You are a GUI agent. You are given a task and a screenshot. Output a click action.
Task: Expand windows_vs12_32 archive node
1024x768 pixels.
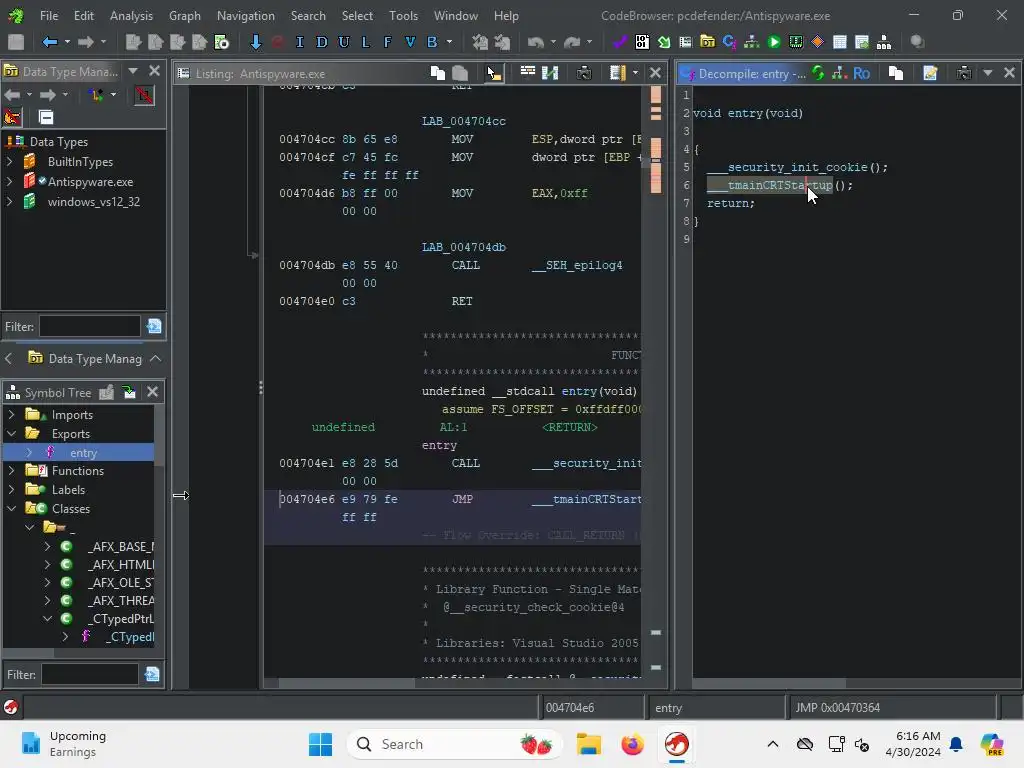9,202
